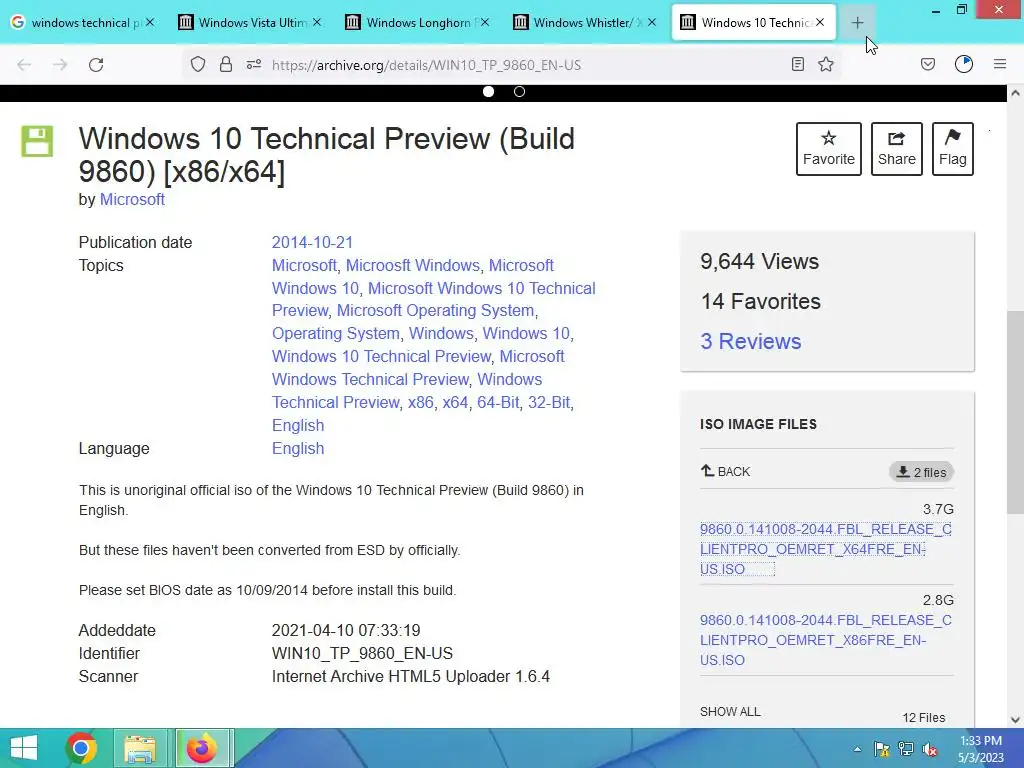The image size is (1024, 768).
Task: Open muted volume tray icon
Action: [930, 749]
